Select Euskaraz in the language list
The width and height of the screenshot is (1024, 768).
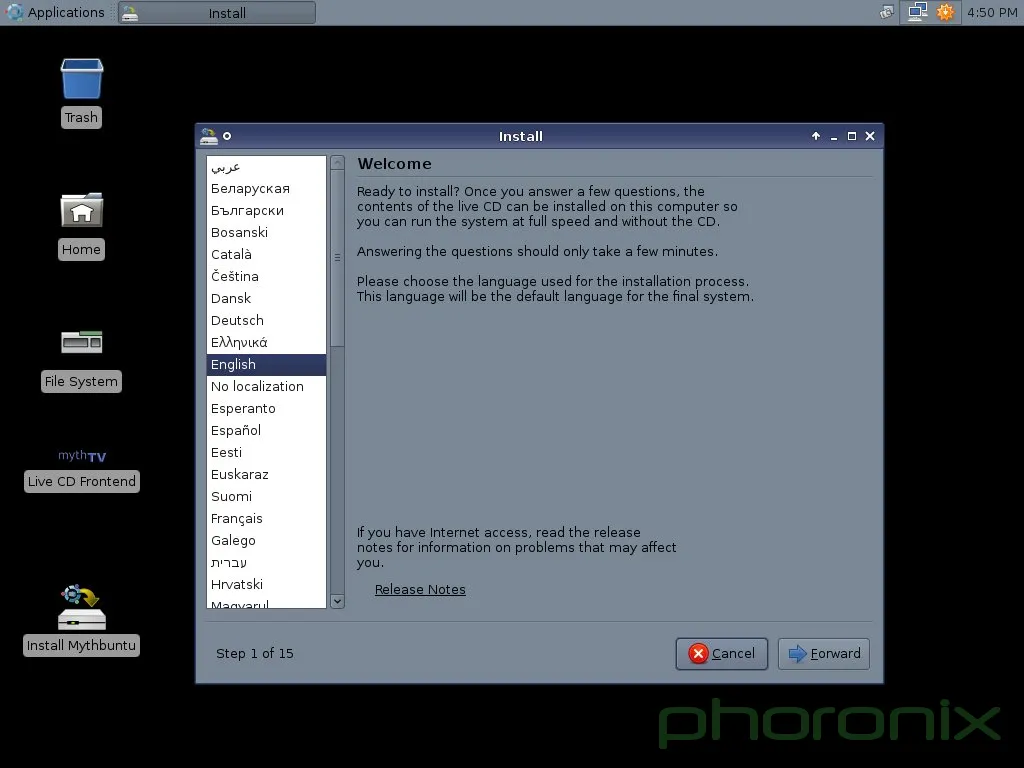click(266, 475)
